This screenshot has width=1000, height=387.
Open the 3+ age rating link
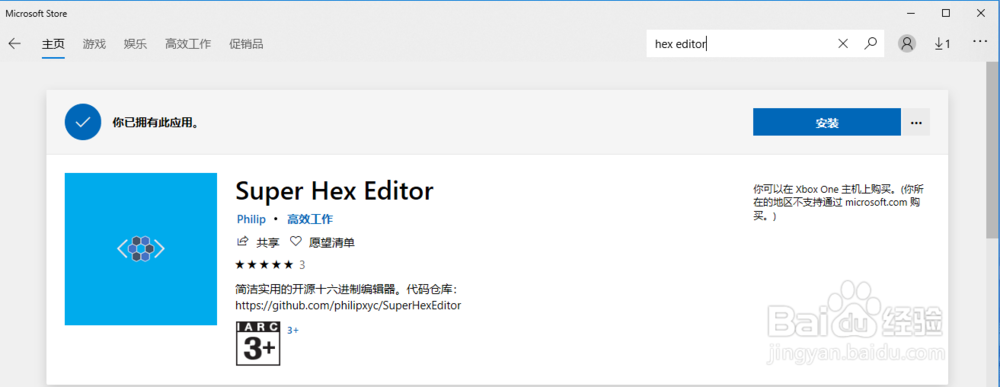(x=293, y=330)
